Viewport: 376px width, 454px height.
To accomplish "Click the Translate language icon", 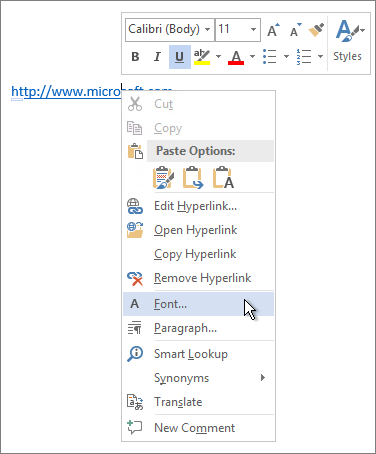I will click(135, 402).
